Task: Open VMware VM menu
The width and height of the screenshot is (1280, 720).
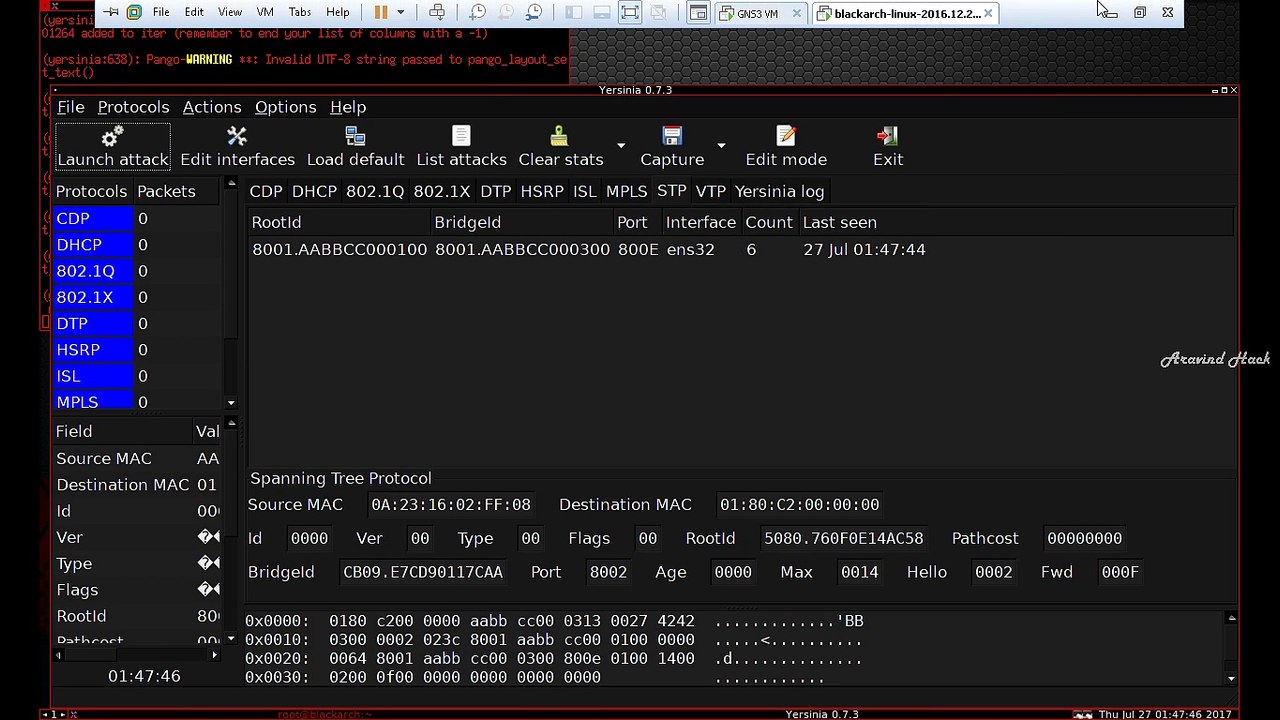Action: (265, 12)
